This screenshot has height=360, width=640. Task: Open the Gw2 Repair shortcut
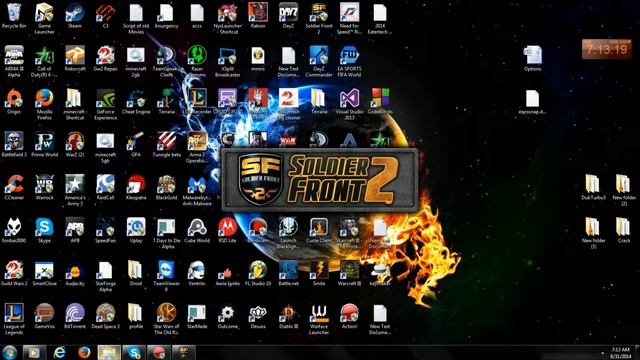(x=105, y=59)
